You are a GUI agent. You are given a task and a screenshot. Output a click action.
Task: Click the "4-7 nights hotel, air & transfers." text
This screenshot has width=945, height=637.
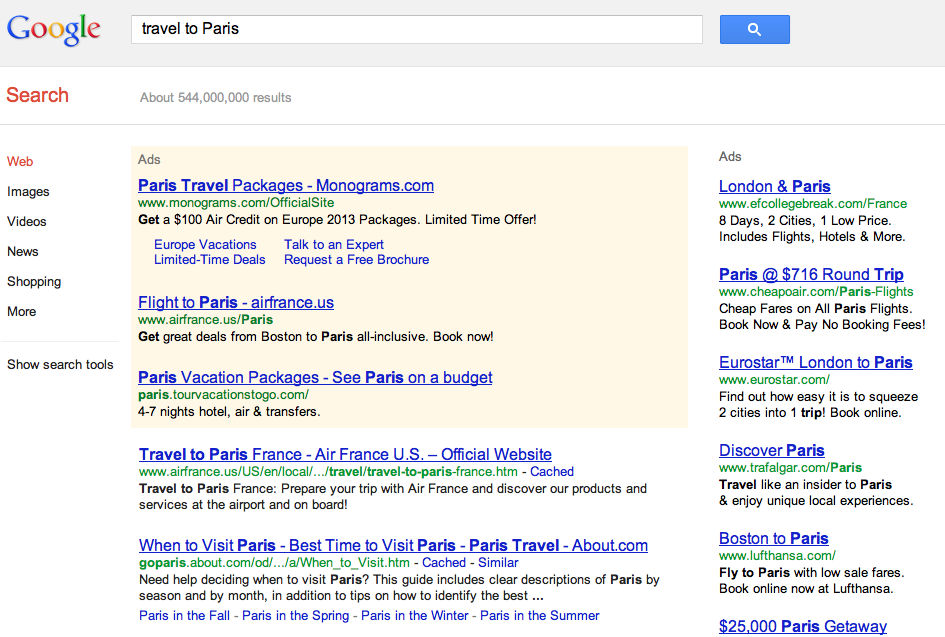(x=229, y=412)
